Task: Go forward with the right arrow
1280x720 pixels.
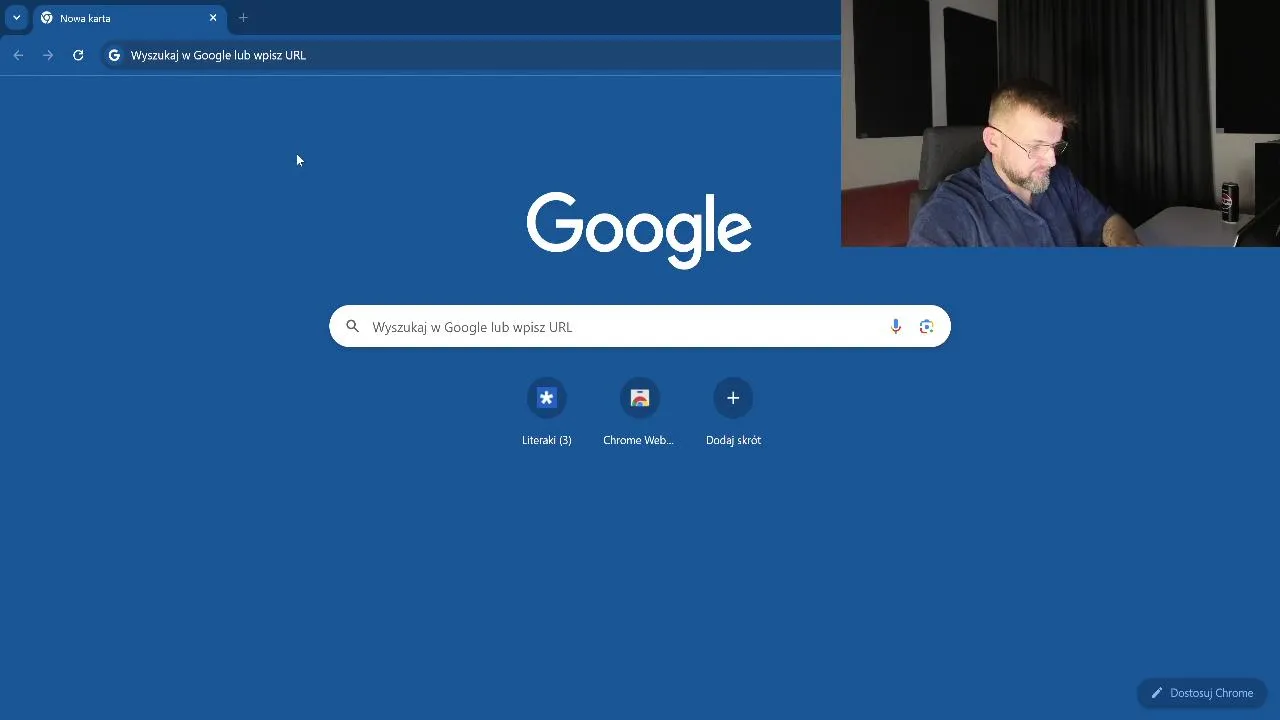Action: (48, 55)
